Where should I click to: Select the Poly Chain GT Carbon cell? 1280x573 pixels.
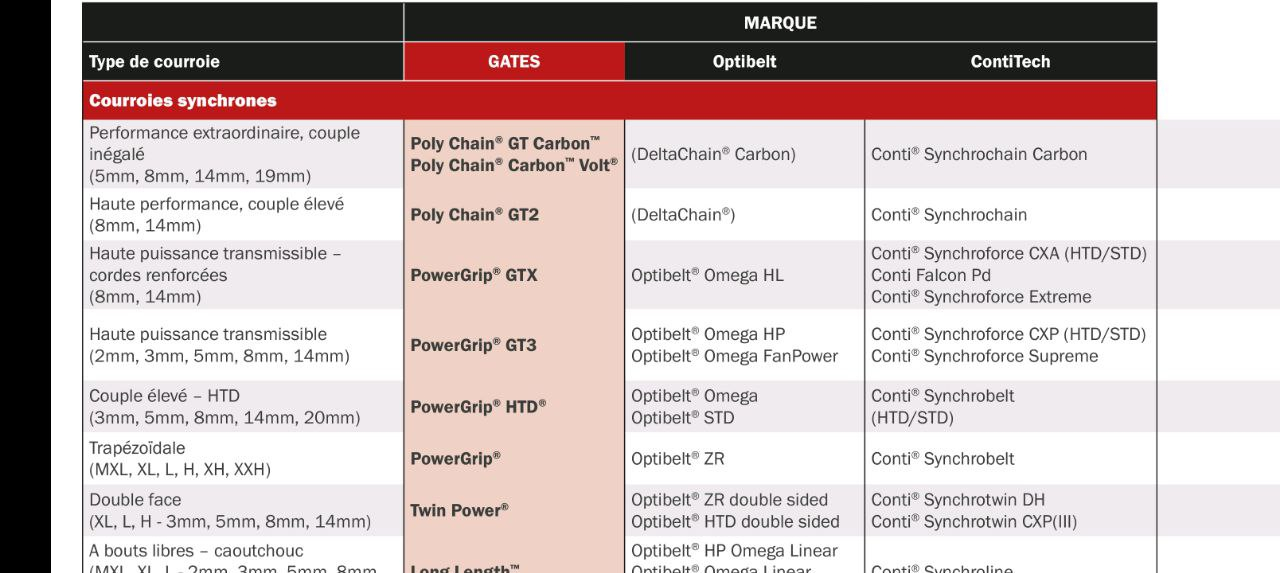tap(514, 153)
